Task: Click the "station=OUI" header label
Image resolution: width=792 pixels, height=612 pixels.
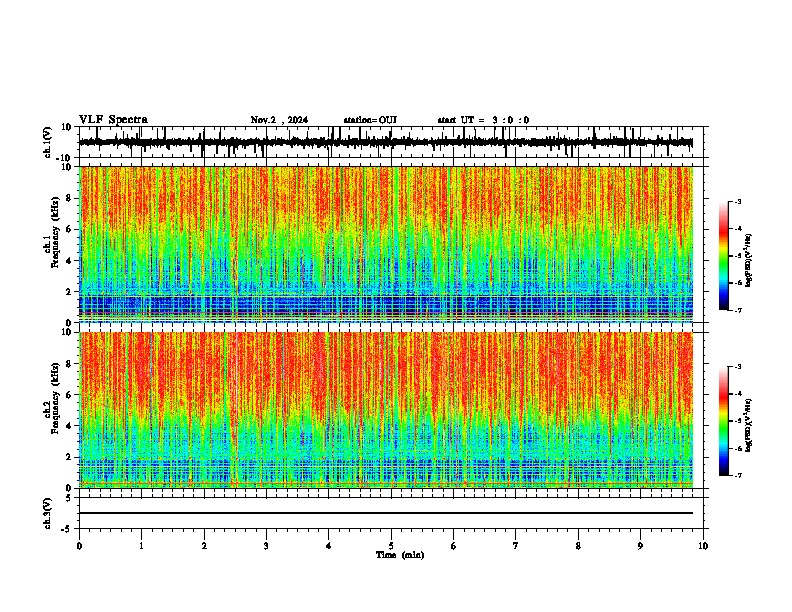Action: (x=370, y=120)
